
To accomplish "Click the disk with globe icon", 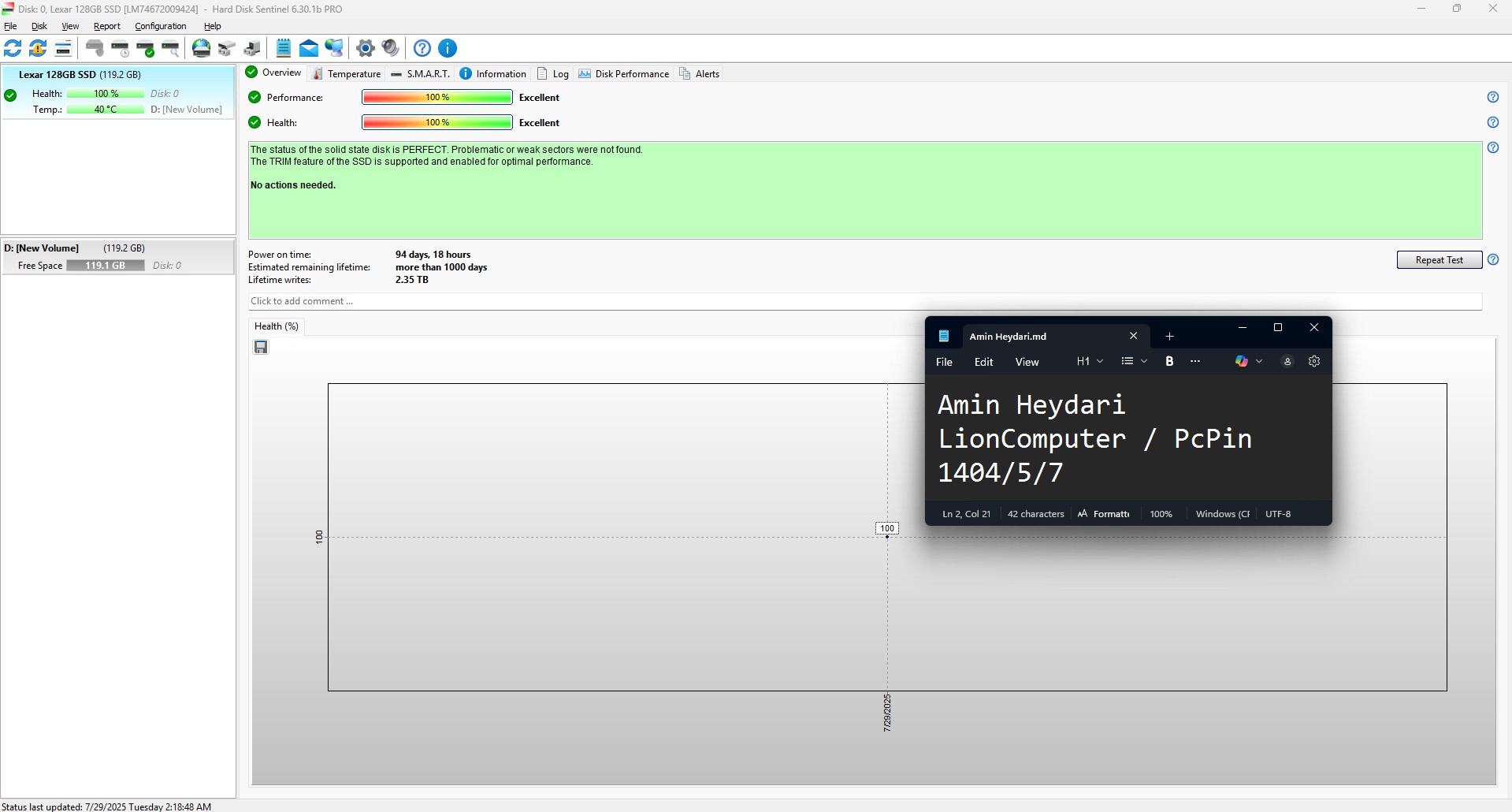I will 202,48.
